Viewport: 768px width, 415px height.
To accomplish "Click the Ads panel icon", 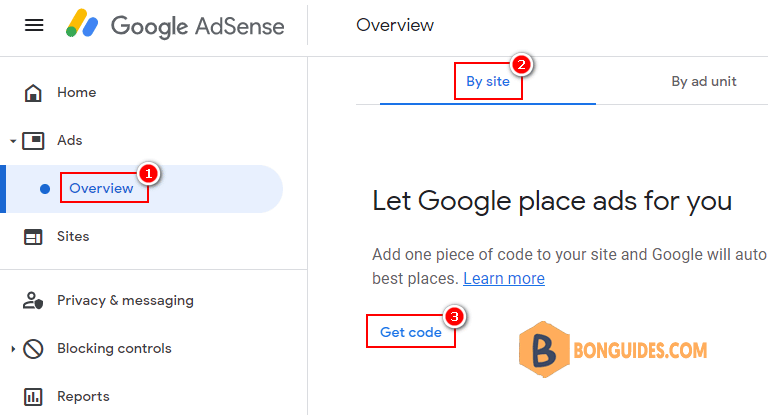I will point(33,141).
